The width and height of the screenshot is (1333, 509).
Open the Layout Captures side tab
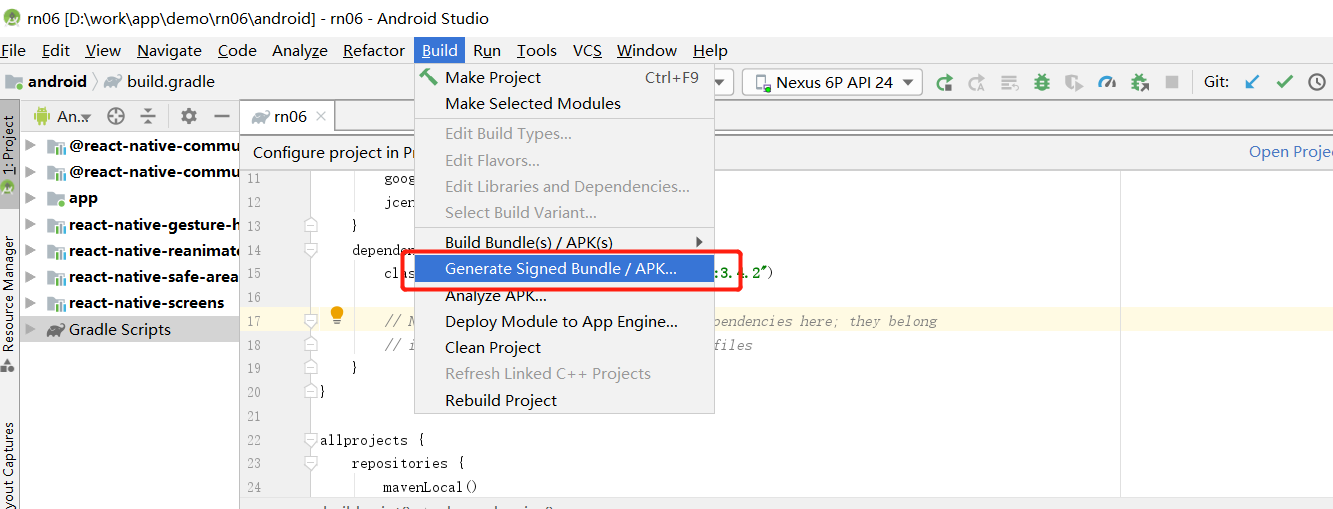(9, 465)
